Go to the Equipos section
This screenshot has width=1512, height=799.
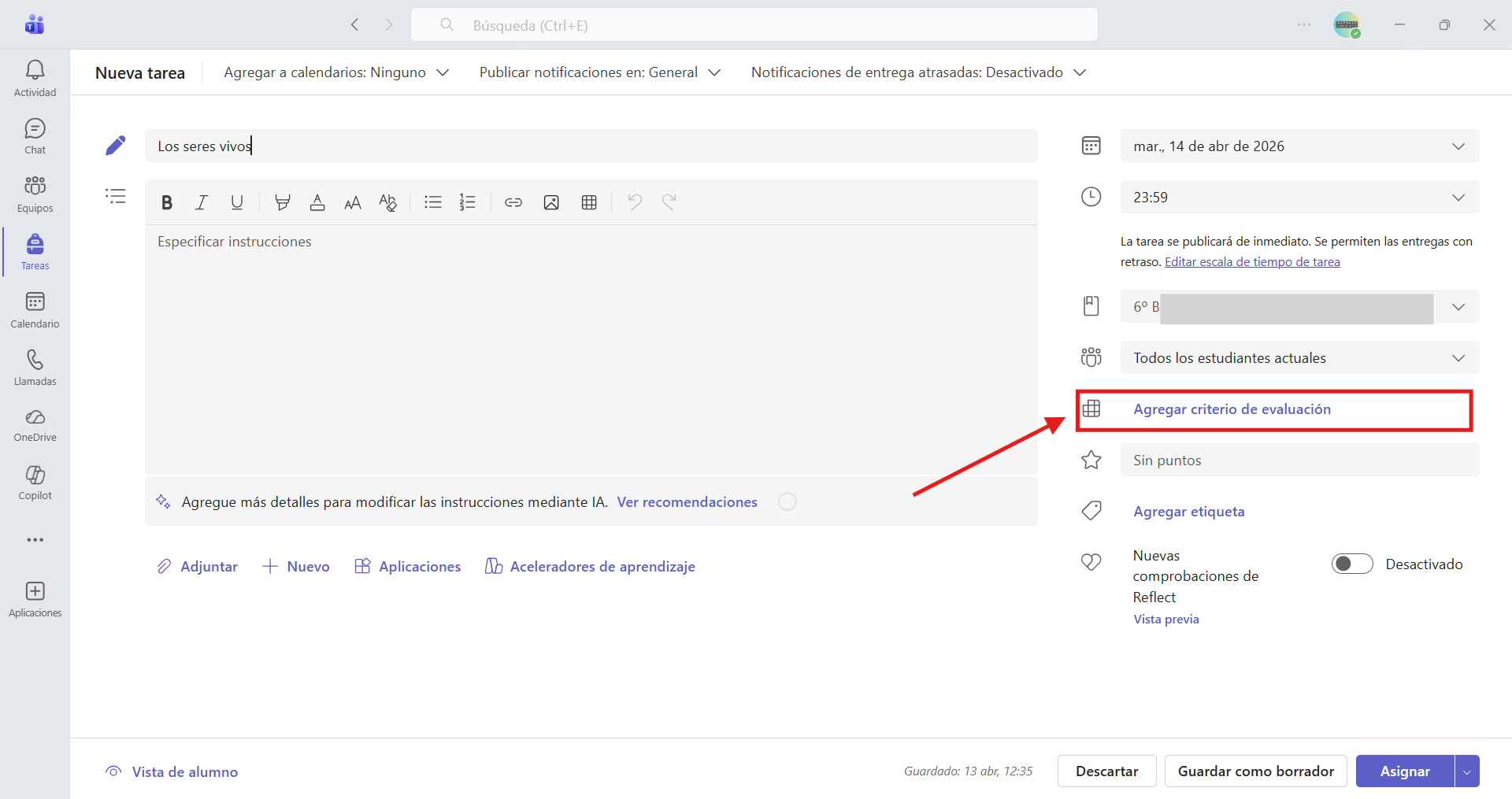click(x=35, y=194)
